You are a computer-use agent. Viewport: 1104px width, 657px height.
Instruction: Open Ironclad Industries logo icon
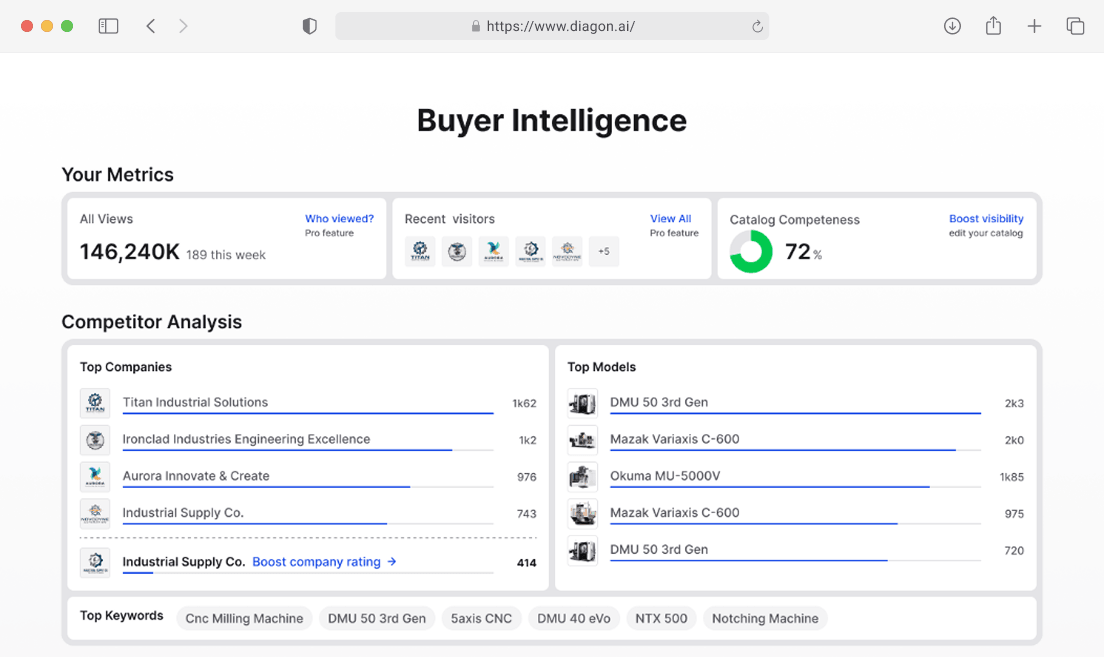coord(95,440)
